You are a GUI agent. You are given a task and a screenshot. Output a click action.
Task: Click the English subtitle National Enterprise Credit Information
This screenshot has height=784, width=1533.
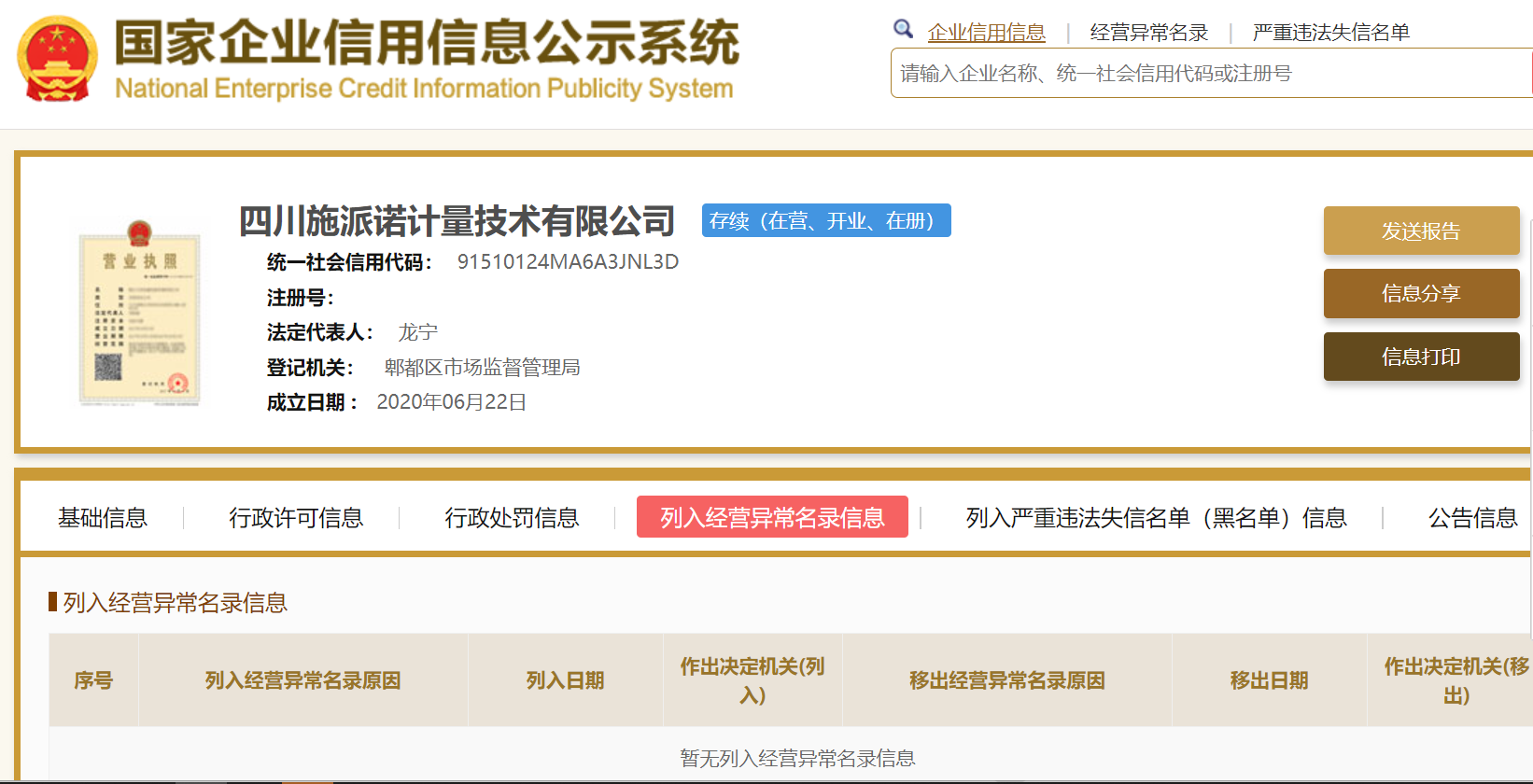tap(424, 89)
